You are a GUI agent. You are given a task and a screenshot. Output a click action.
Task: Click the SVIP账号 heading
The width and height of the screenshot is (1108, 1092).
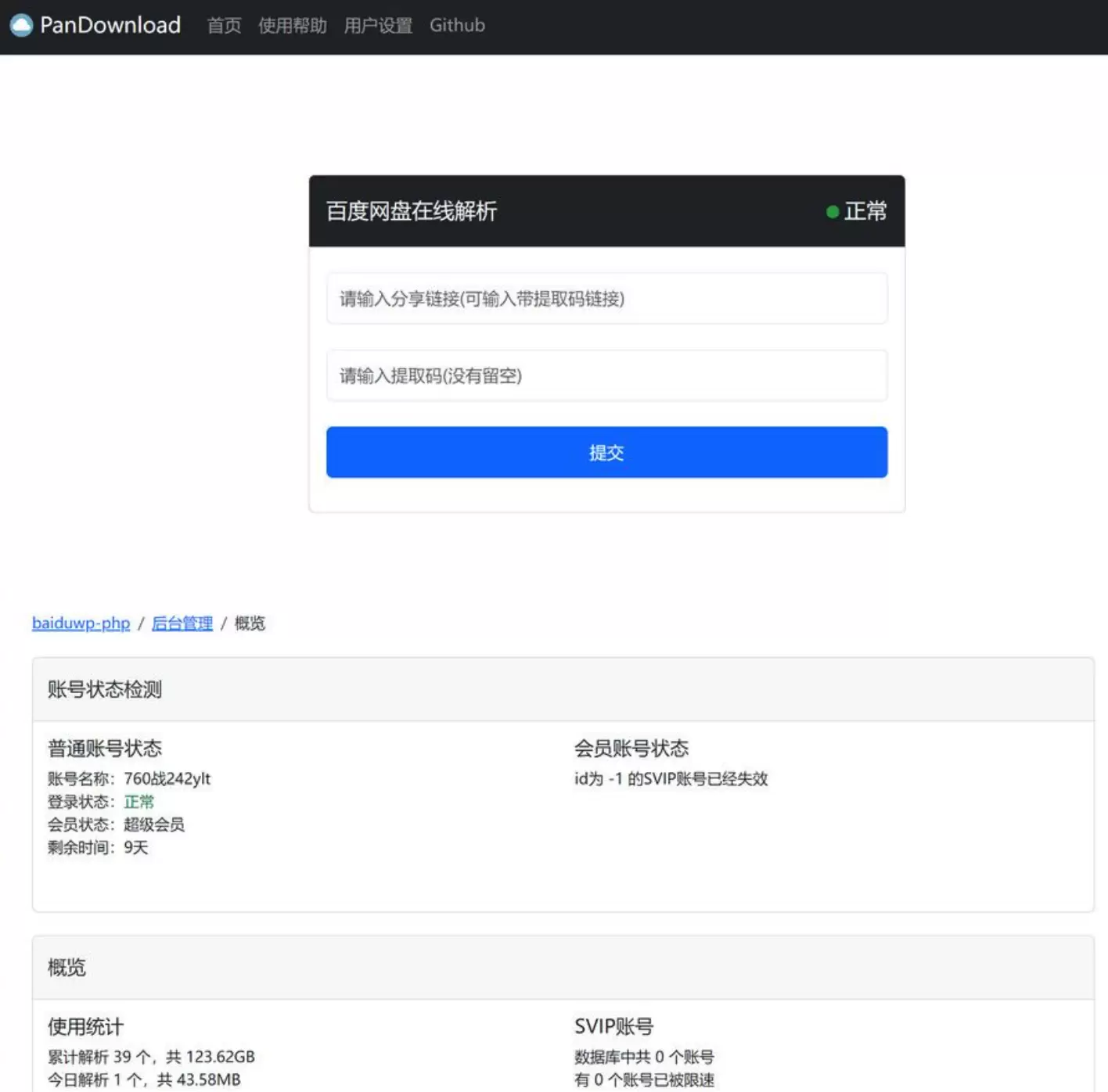614,1027
